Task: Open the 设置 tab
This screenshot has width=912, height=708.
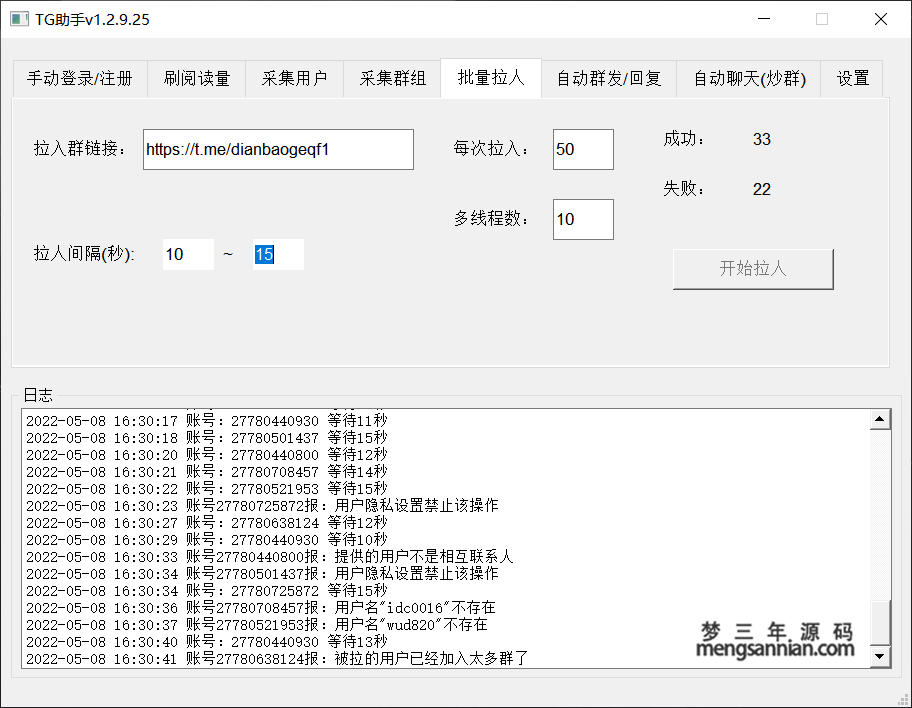Action: pyautogui.click(x=852, y=79)
